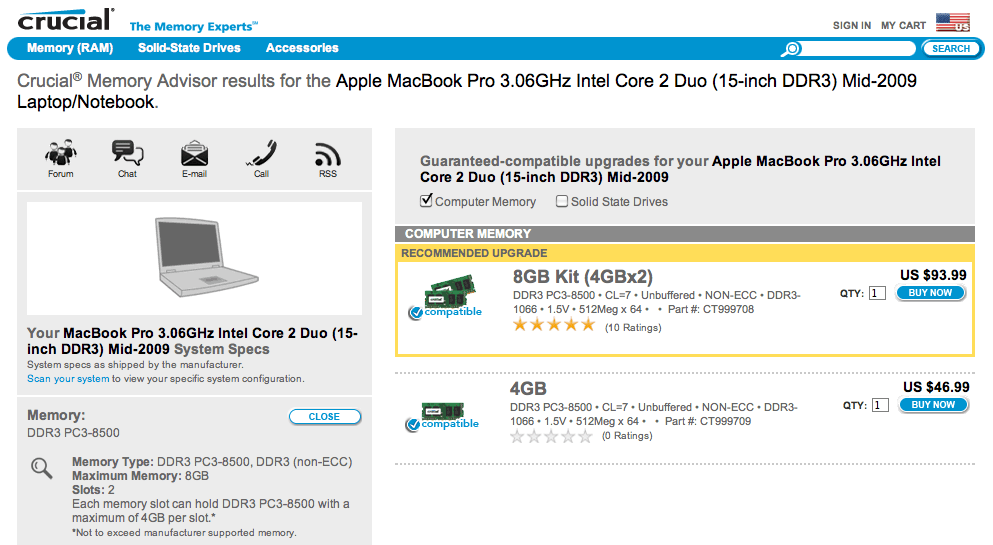993x545 pixels.
Task: Open MY CART
Action: (903, 25)
